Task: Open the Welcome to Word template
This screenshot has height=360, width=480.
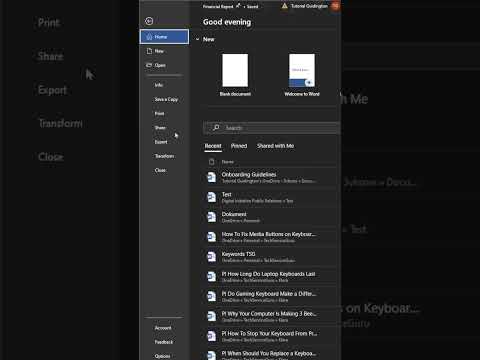Action: (302, 75)
